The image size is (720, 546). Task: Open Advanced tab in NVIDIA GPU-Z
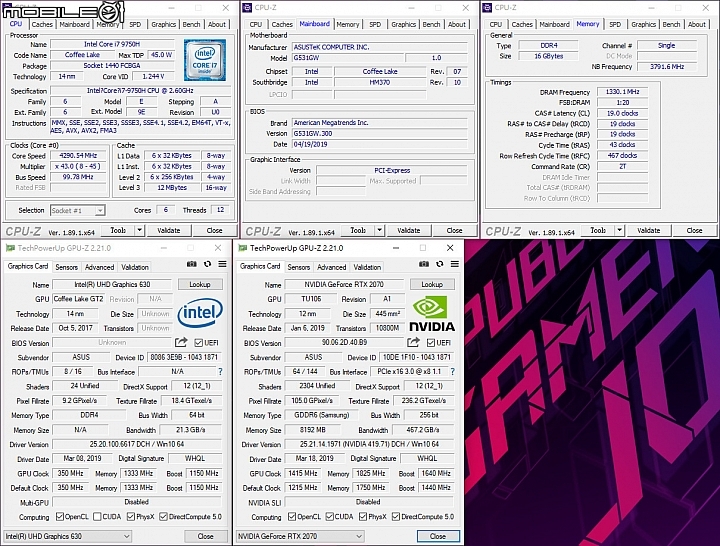[x=332, y=267]
